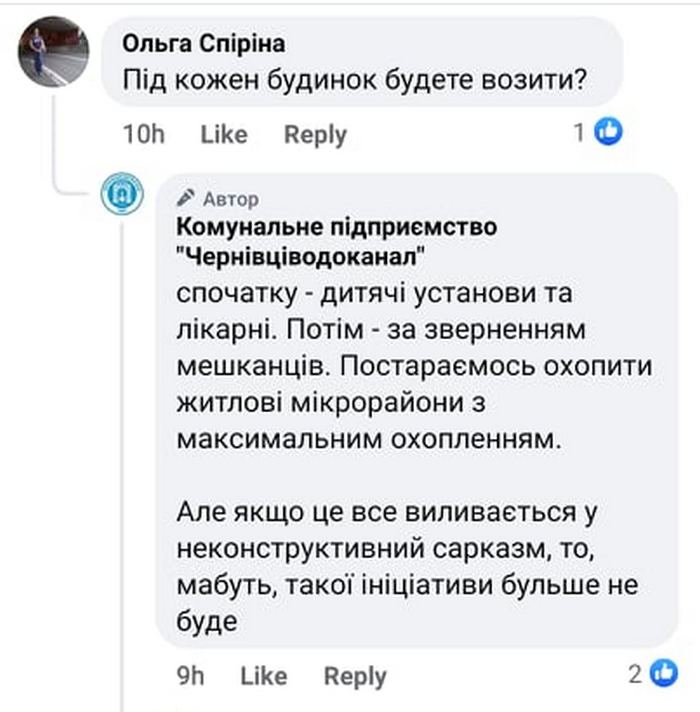Click the thumbs-up reaction icon beside count 1
The height and width of the screenshot is (712, 700).
click(x=609, y=131)
